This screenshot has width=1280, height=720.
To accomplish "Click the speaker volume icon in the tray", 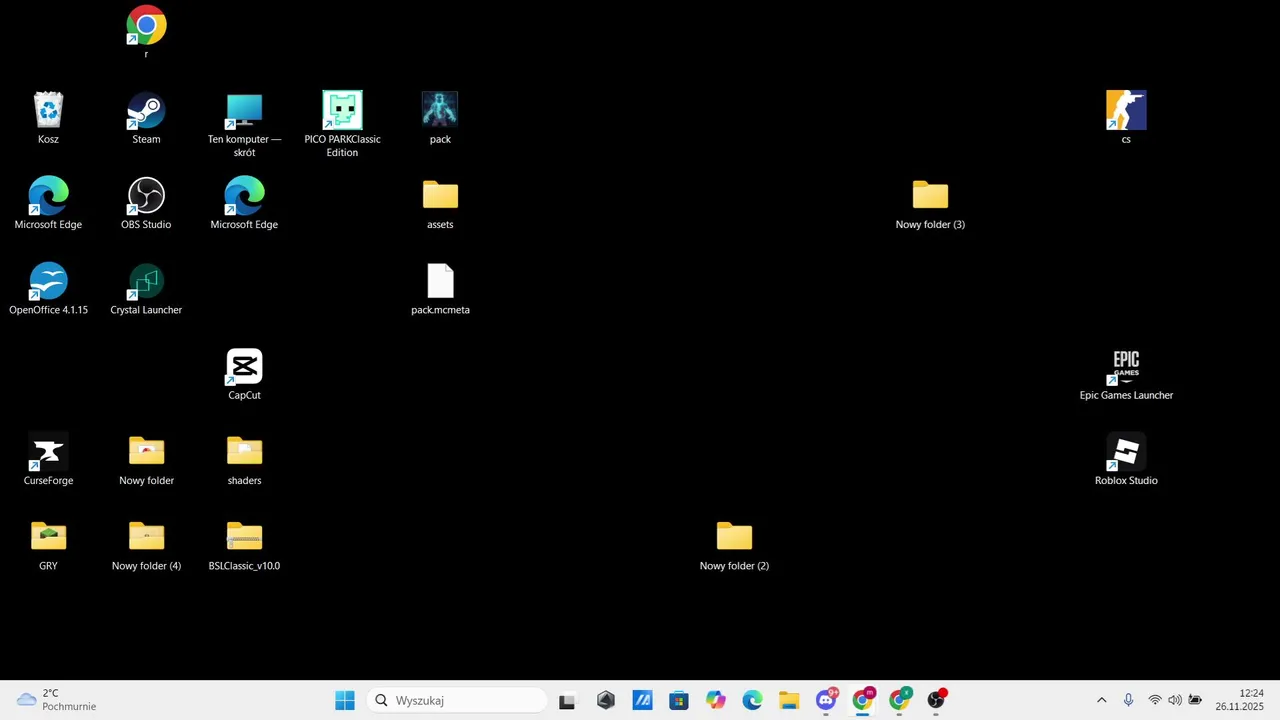I will tap(1174, 700).
